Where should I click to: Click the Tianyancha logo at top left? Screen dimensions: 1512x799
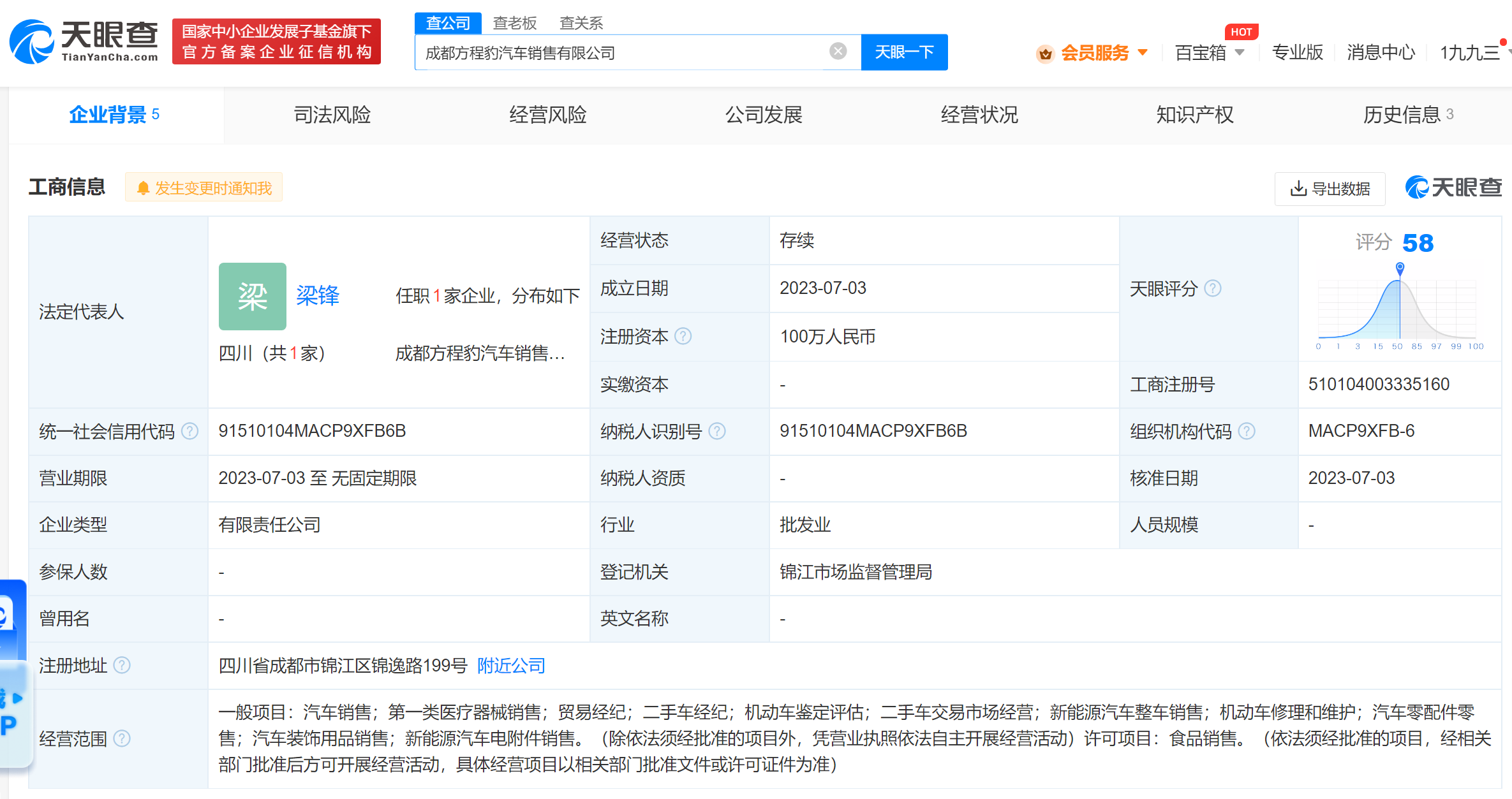point(84,42)
